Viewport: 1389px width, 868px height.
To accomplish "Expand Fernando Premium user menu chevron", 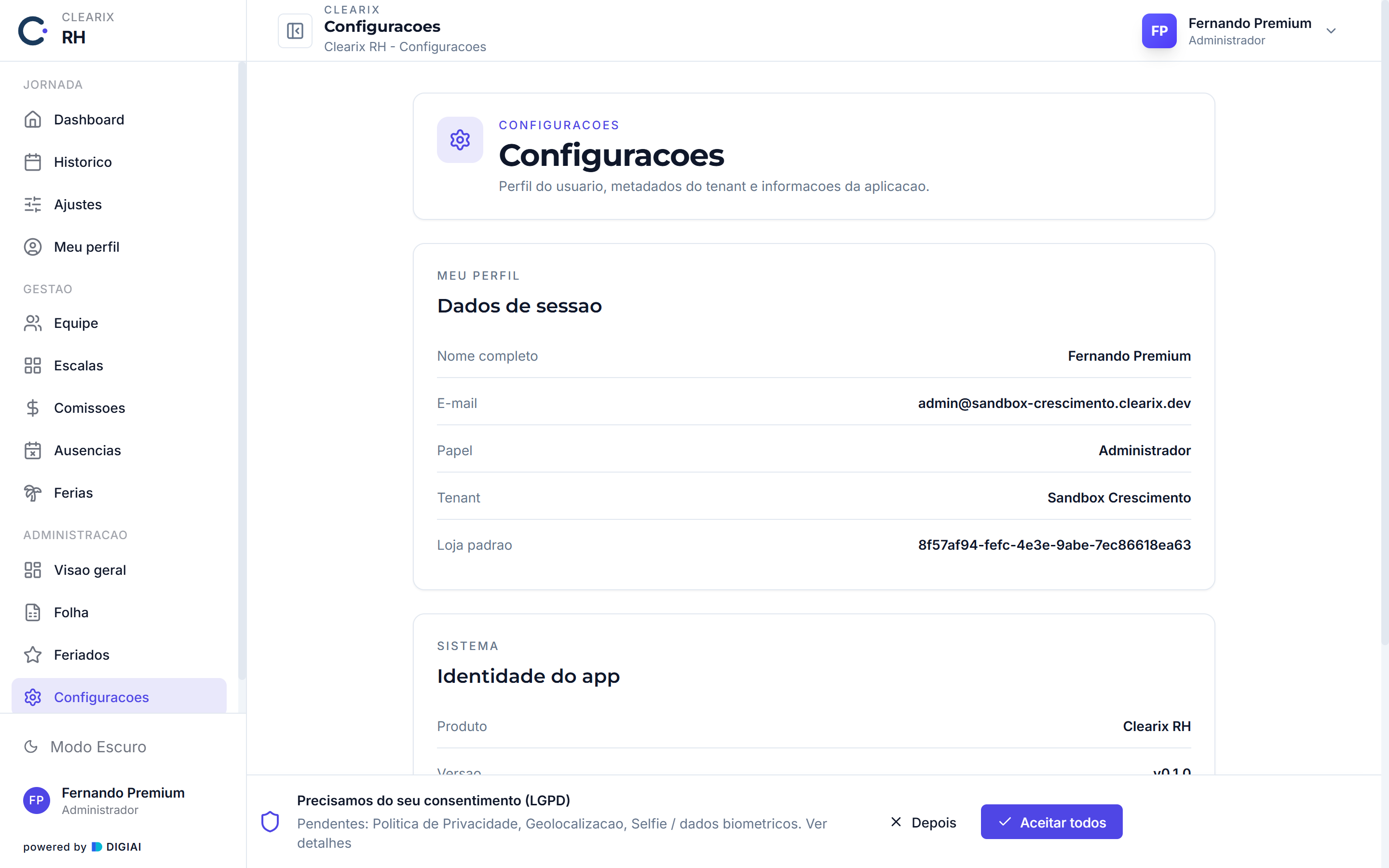I will click(x=1331, y=31).
